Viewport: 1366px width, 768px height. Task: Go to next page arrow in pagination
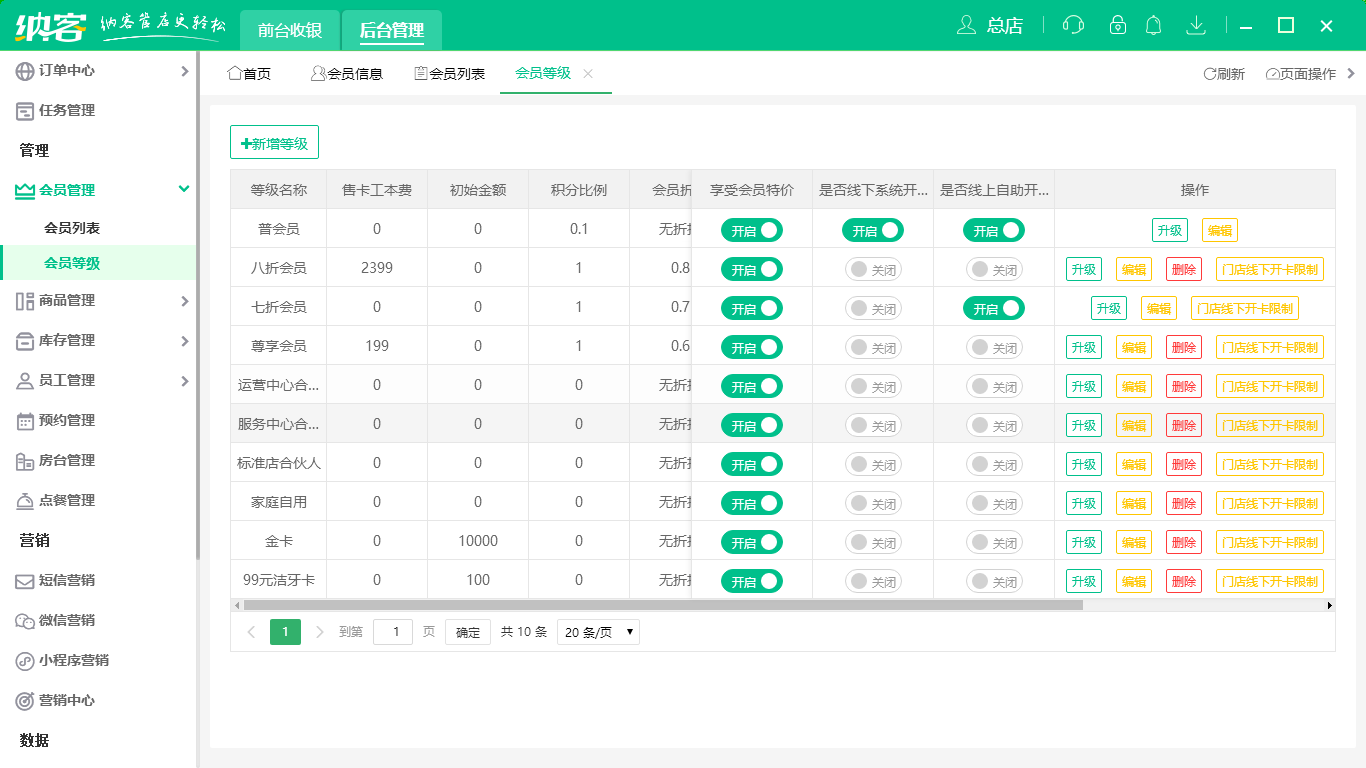click(x=320, y=632)
